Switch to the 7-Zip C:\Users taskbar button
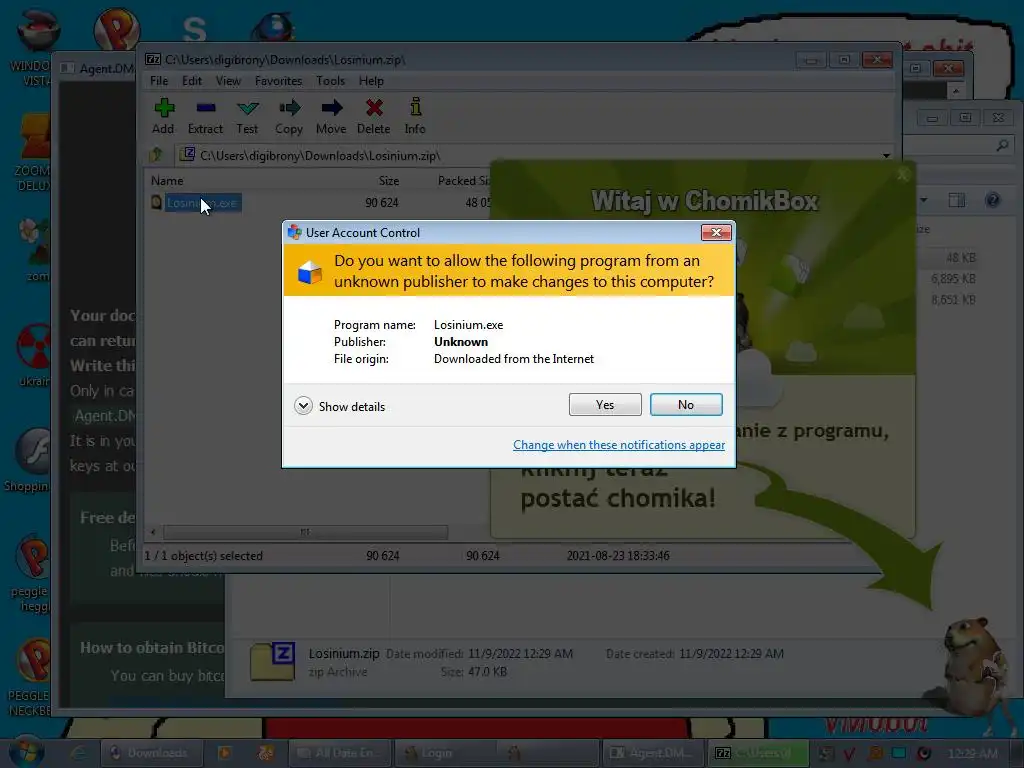1024x768 pixels. point(758,753)
